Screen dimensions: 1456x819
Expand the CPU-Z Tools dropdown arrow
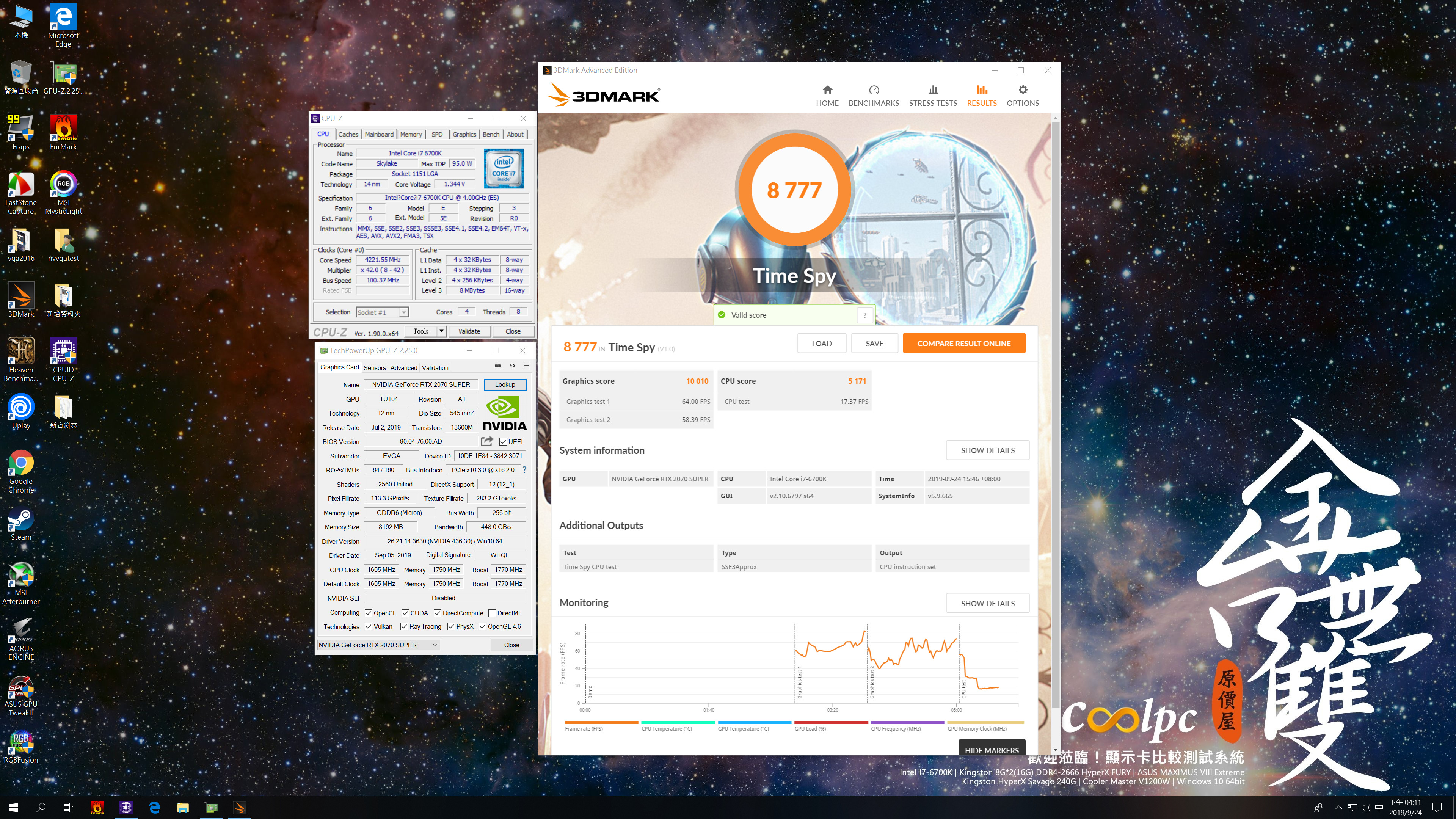441,331
